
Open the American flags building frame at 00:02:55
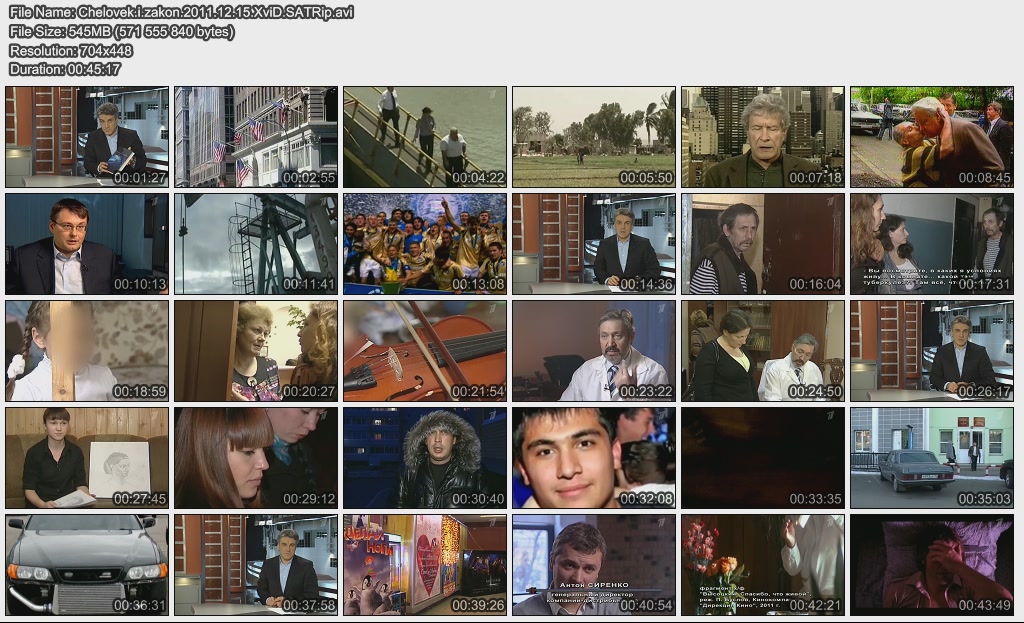point(256,137)
